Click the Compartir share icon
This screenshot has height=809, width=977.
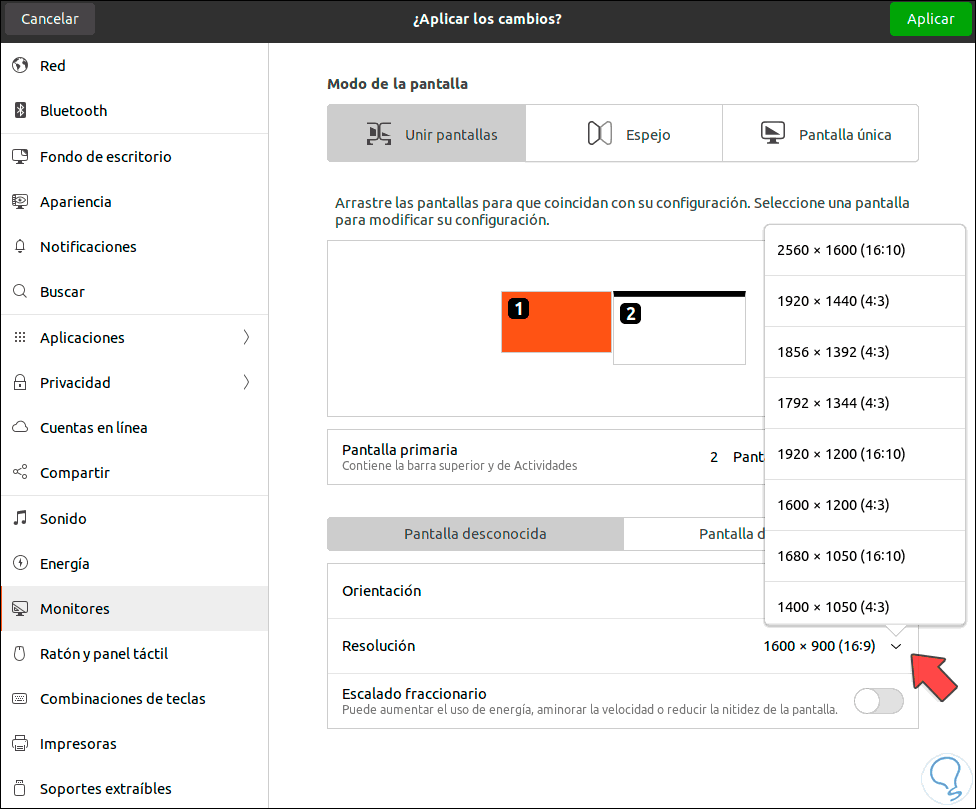click(20, 473)
